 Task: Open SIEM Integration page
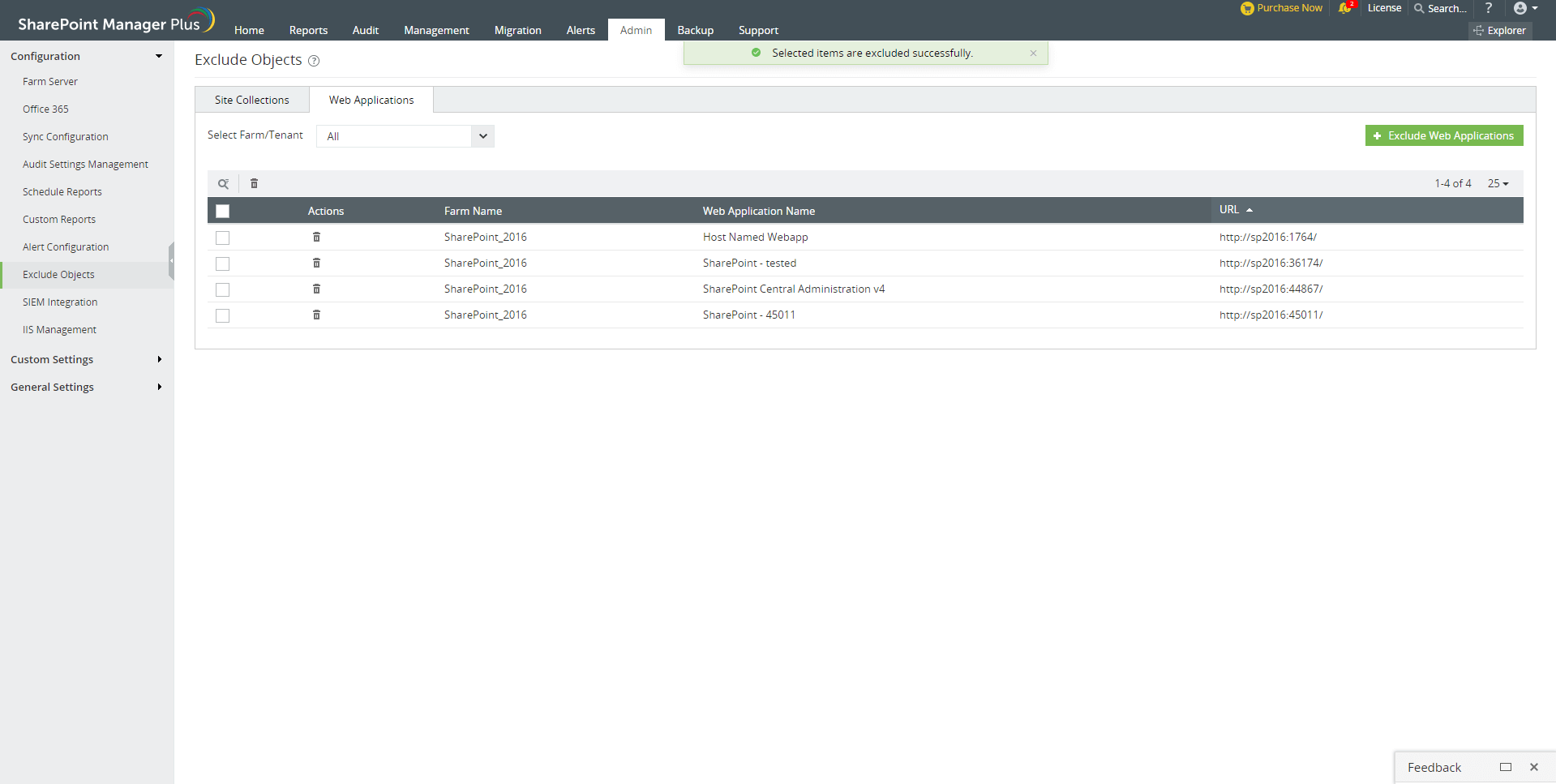tap(60, 302)
